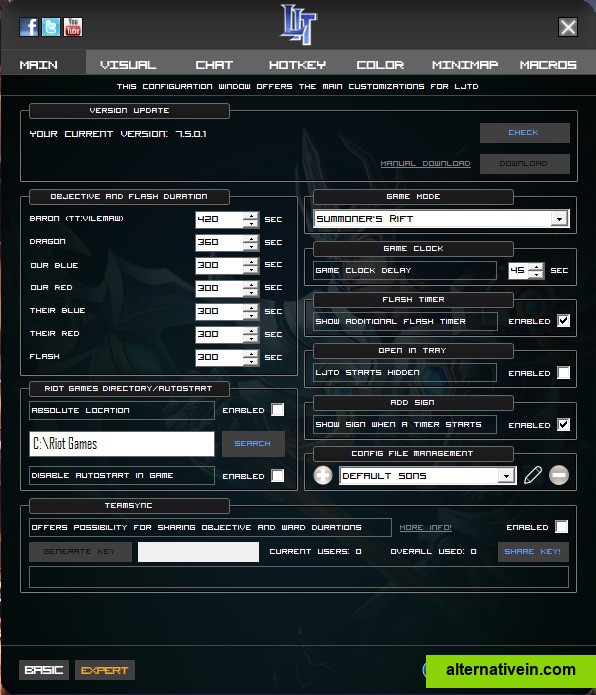The height and width of the screenshot is (695, 596).
Task: Toggle Show Sign When A Timer Starts checkbox
Action: click(563, 424)
